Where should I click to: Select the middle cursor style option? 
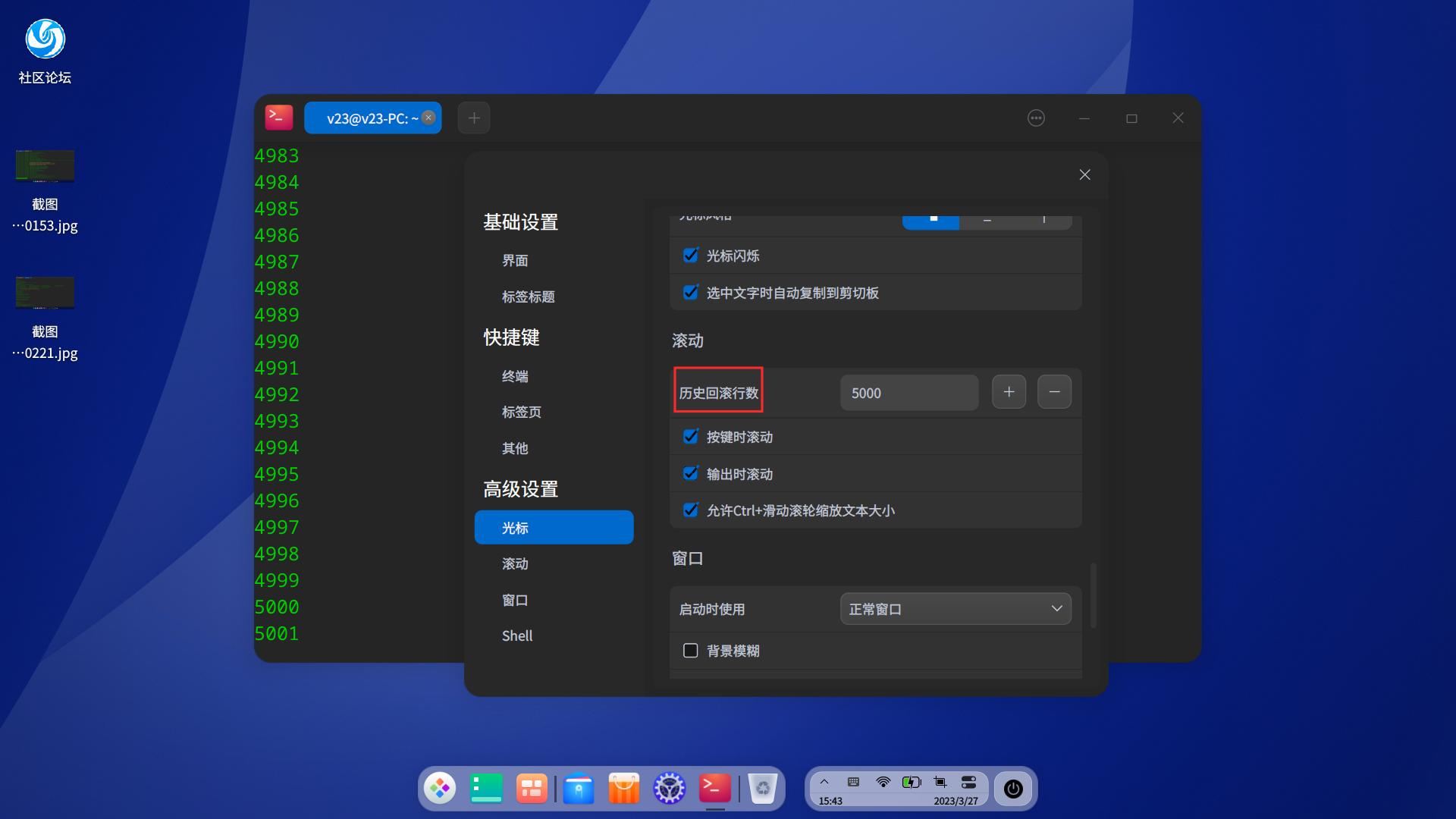[x=987, y=220]
